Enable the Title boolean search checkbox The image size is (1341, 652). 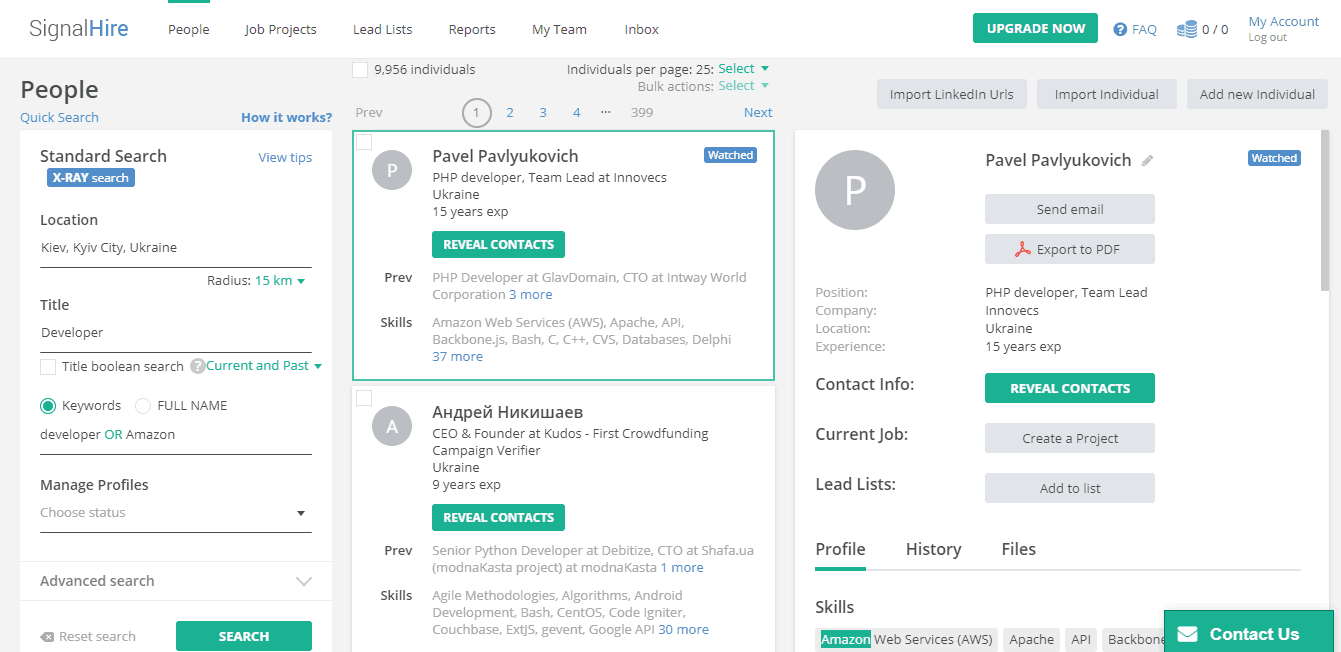[x=48, y=367]
